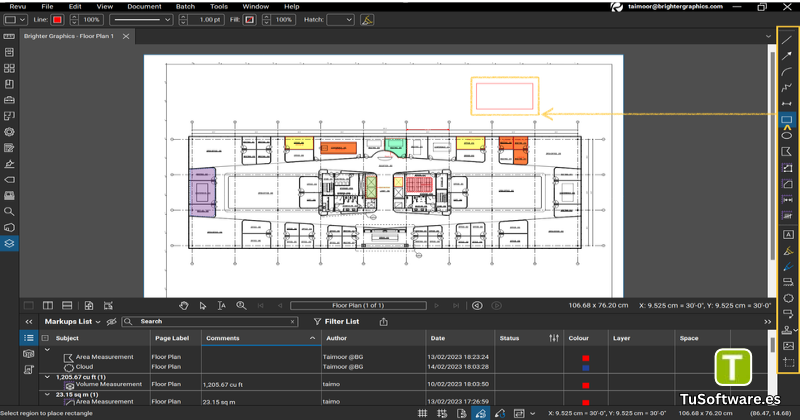Click the Previous View button
800x420 pixels.
(x=477, y=306)
